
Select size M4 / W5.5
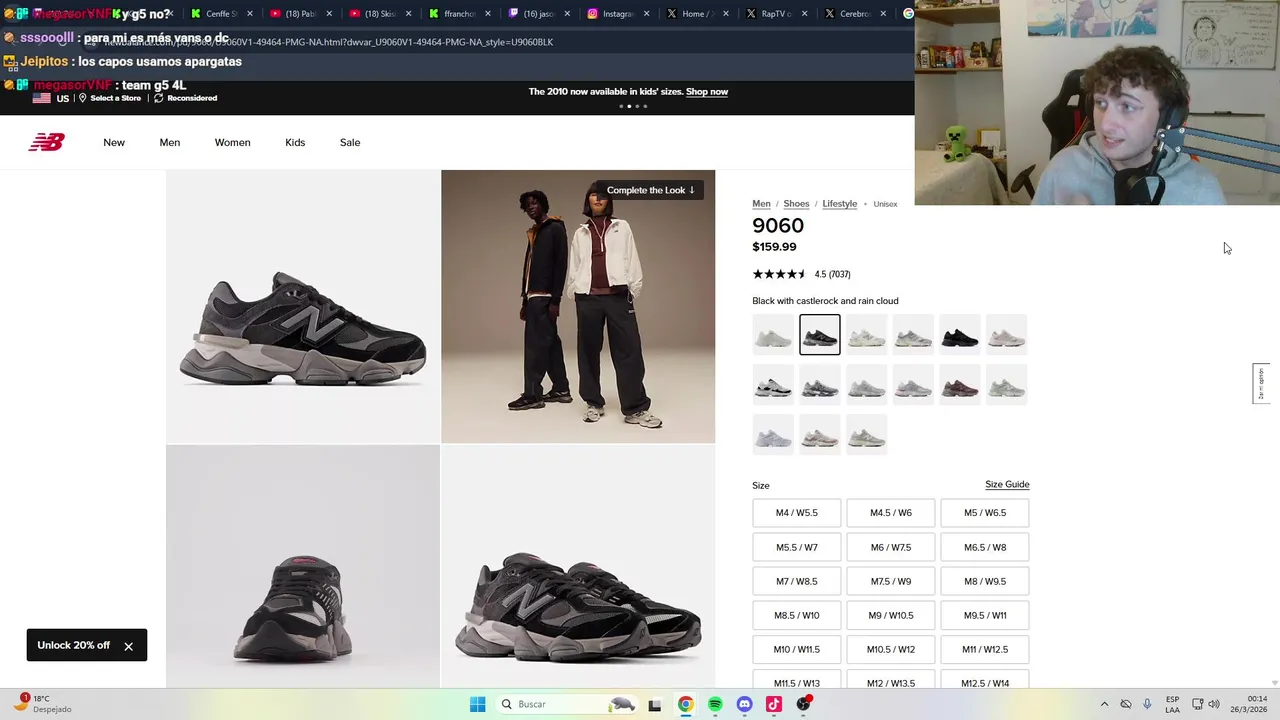(797, 513)
